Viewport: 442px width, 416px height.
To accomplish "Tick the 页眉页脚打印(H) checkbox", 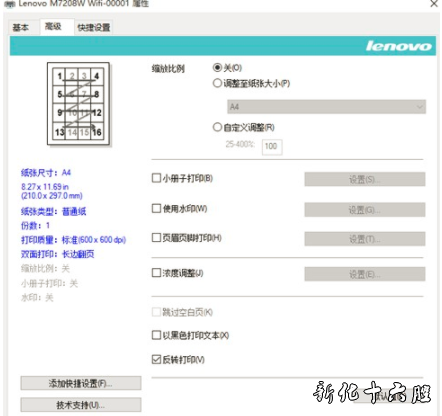I will click(x=156, y=238).
